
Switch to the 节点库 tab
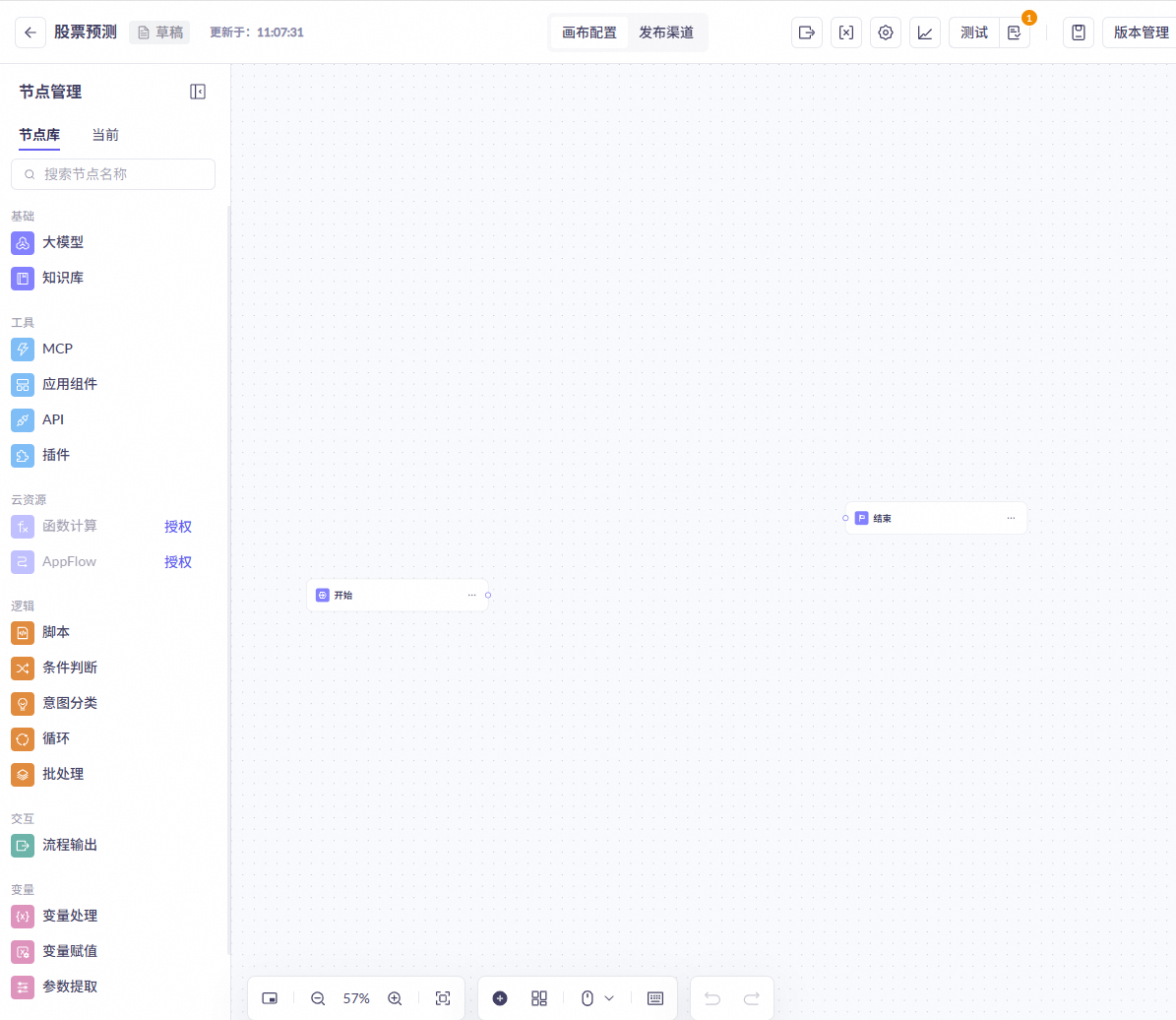click(x=39, y=135)
